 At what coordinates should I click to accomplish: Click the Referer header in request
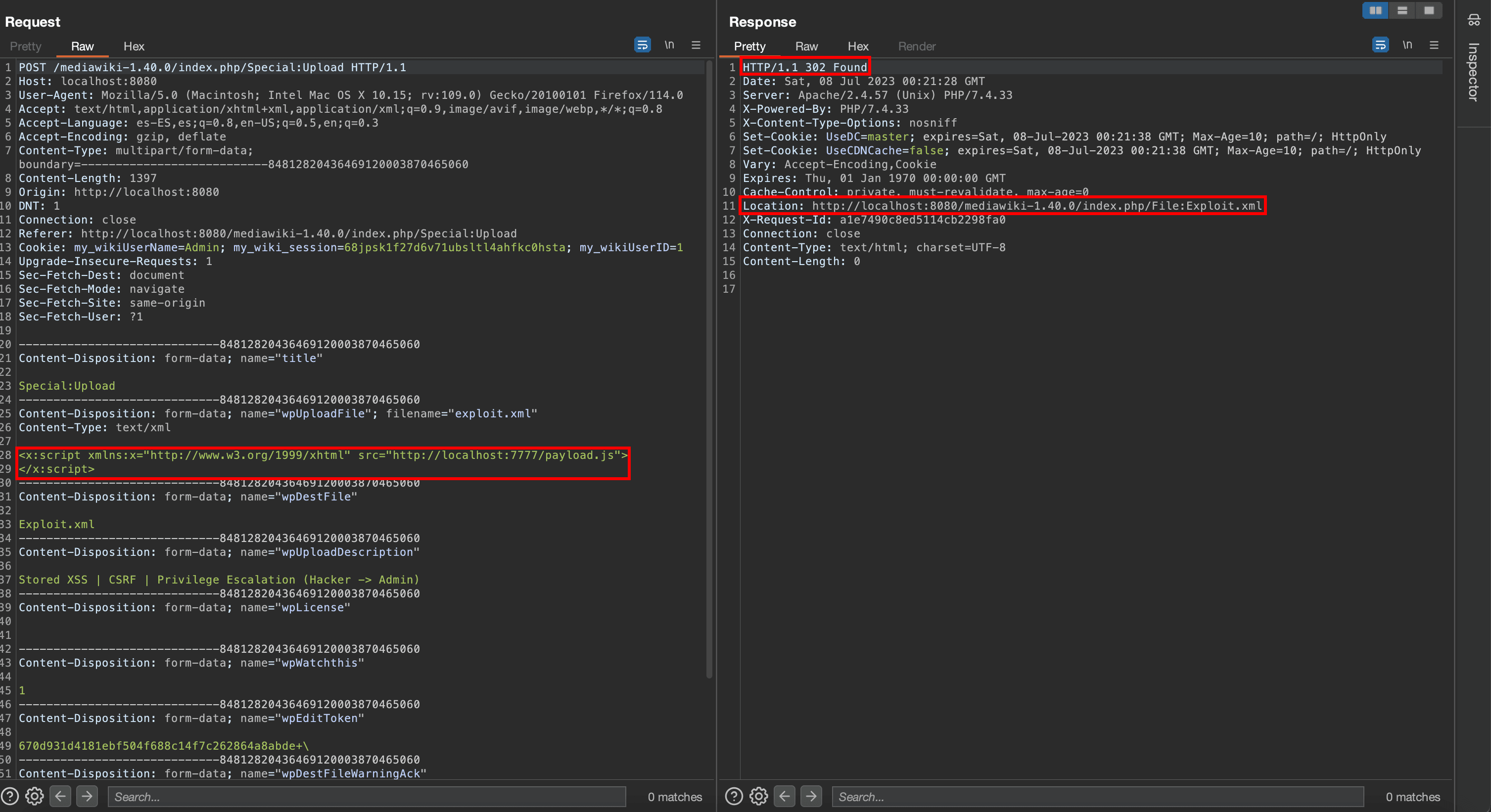pyautogui.click(x=268, y=233)
